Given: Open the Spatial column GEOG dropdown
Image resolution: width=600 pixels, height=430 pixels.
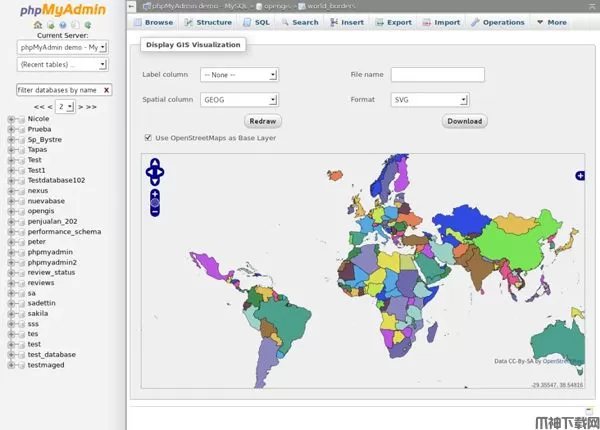Looking at the screenshot, I should pyautogui.click(x=238, y=100).
